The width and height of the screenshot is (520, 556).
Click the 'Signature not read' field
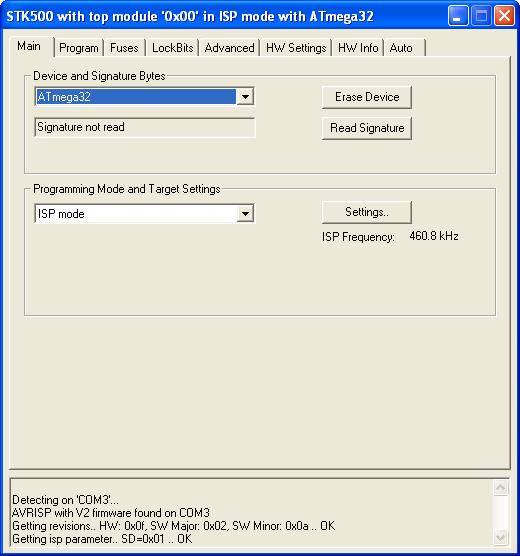pos(144,127)
